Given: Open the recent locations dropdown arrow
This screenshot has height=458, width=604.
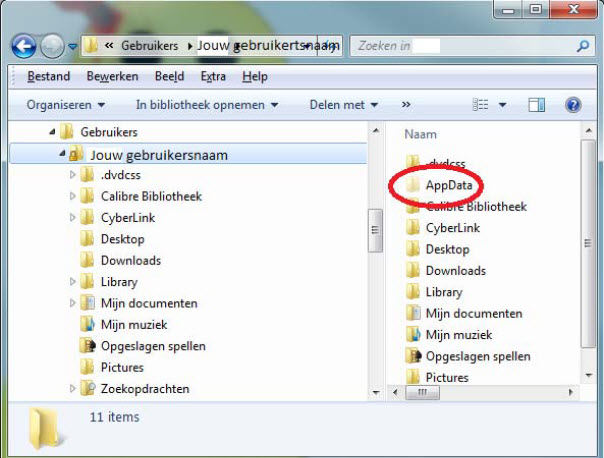Looking at the screenshot, I should 72,47.
